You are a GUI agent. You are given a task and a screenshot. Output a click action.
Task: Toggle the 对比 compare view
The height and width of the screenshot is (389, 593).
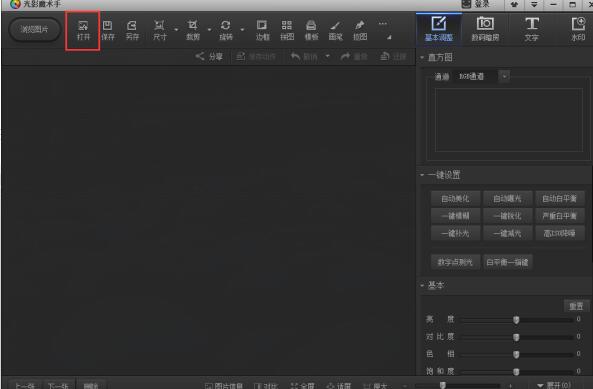point(266,386)
